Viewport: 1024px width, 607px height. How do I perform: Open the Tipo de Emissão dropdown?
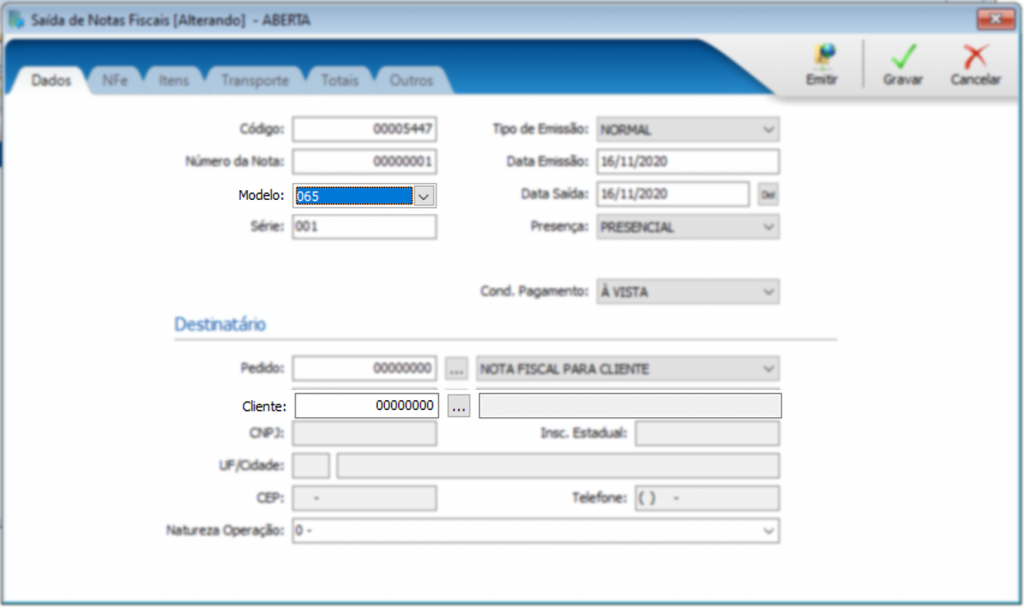(767, 130)
